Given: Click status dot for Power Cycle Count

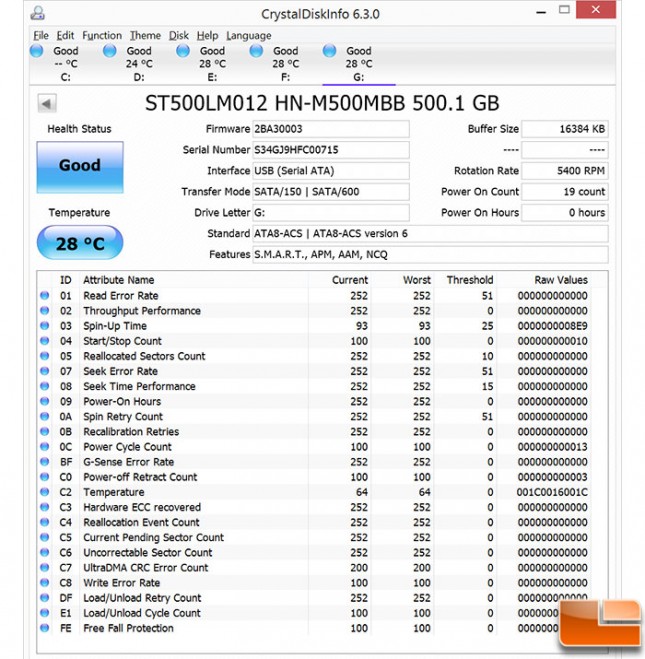Looking at the screenshot, I should tap(45, 447).
